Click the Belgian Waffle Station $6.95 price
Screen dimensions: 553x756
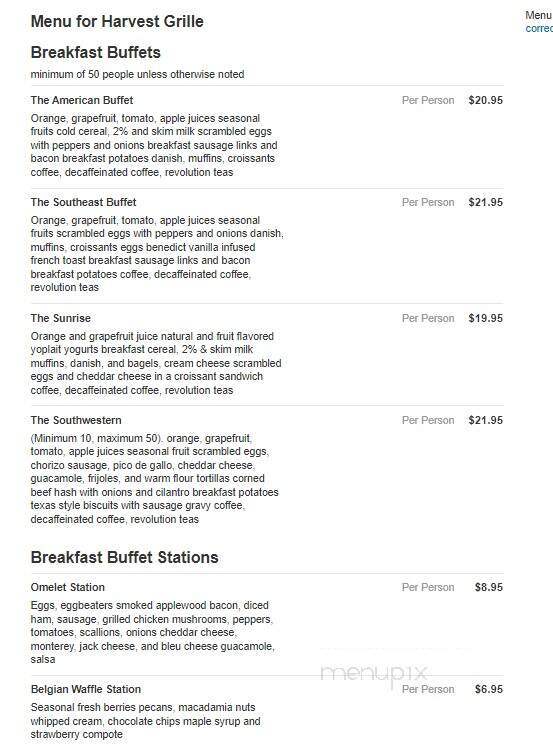[x=489, y=689]
